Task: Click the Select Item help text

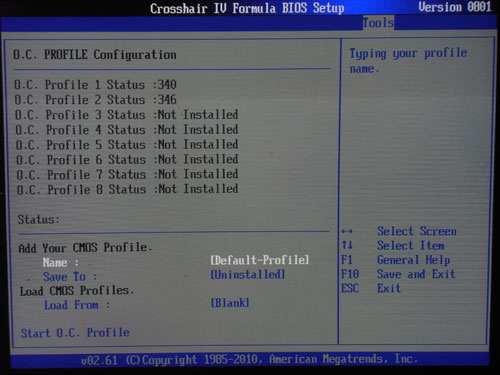Action: click(411, 246)
